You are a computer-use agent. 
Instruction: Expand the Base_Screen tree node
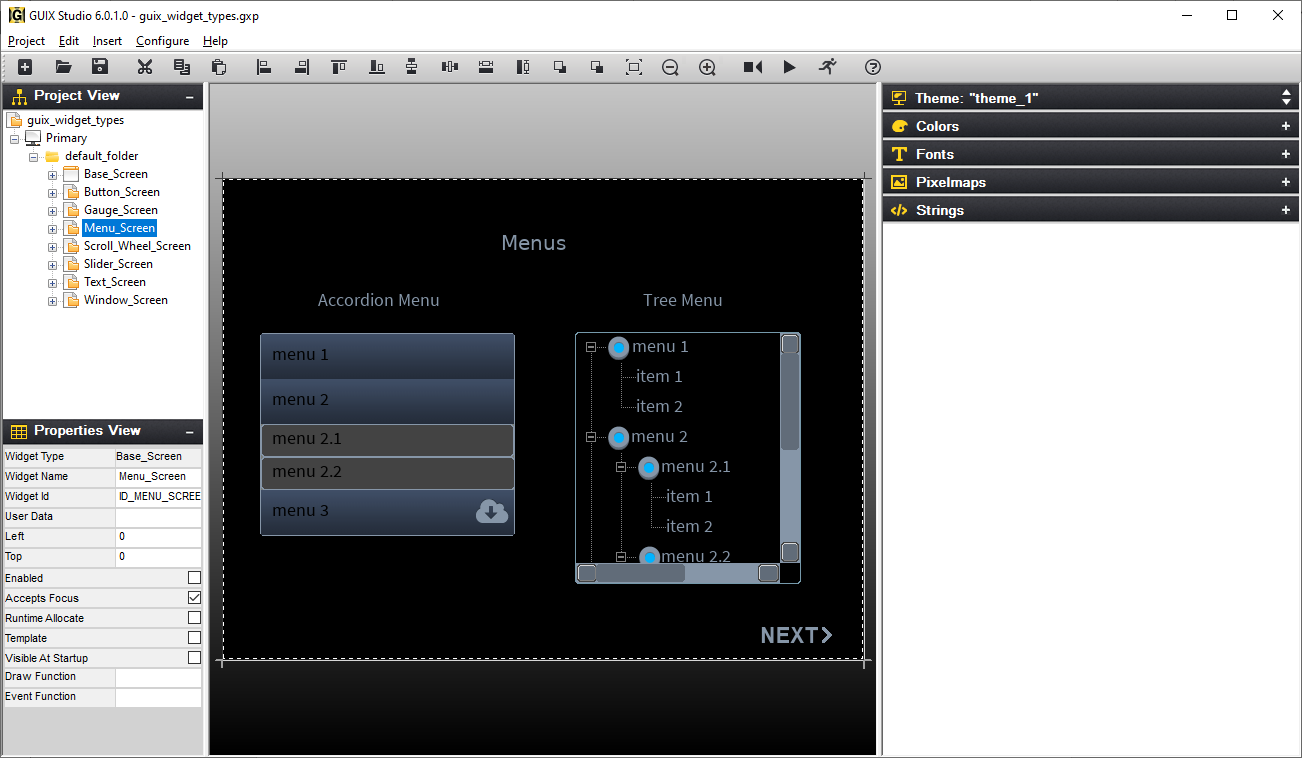(x=52, y=173)
